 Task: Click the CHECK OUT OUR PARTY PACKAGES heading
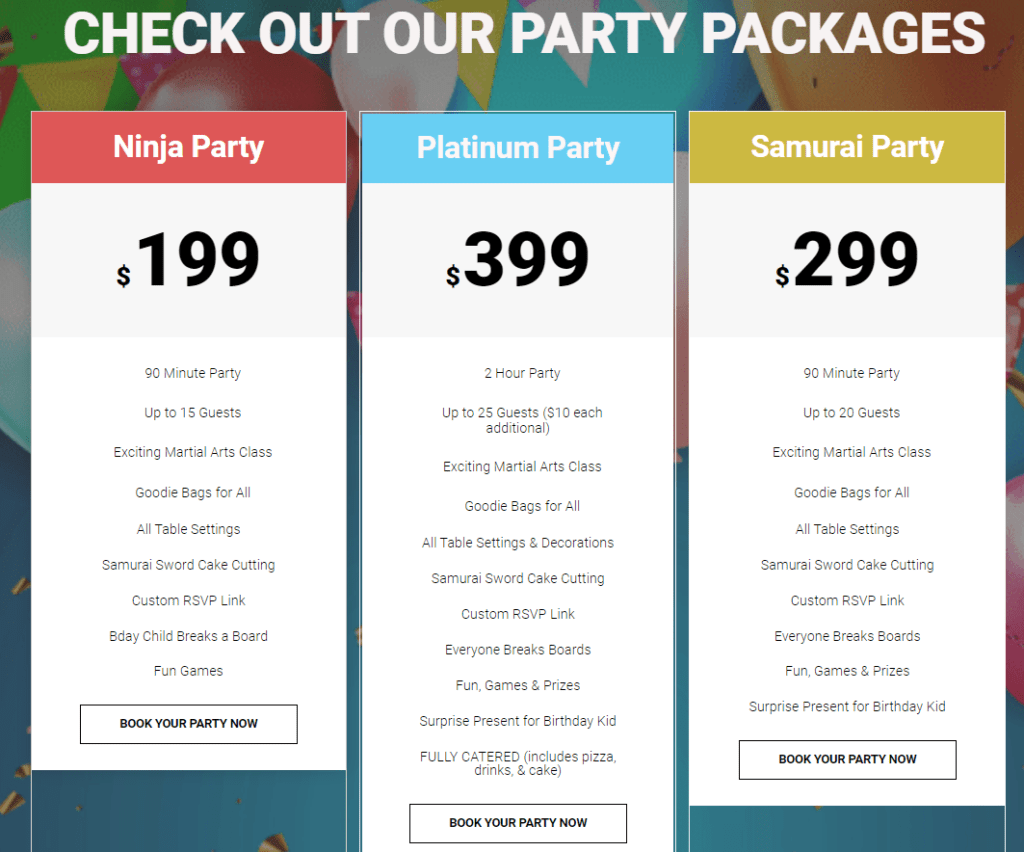coord(512,33)
